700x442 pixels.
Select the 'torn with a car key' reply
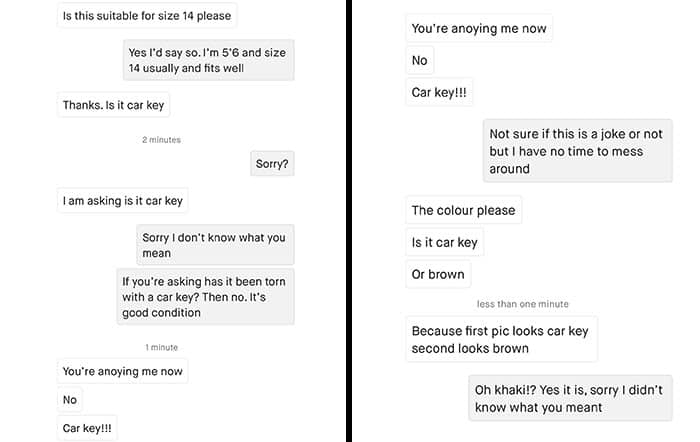click(205, 296)
